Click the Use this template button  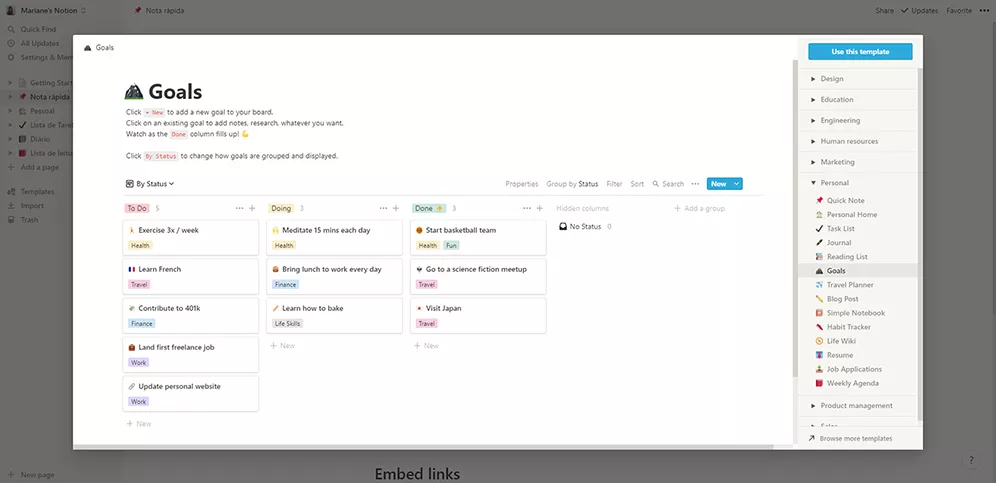tap(861, 51)
